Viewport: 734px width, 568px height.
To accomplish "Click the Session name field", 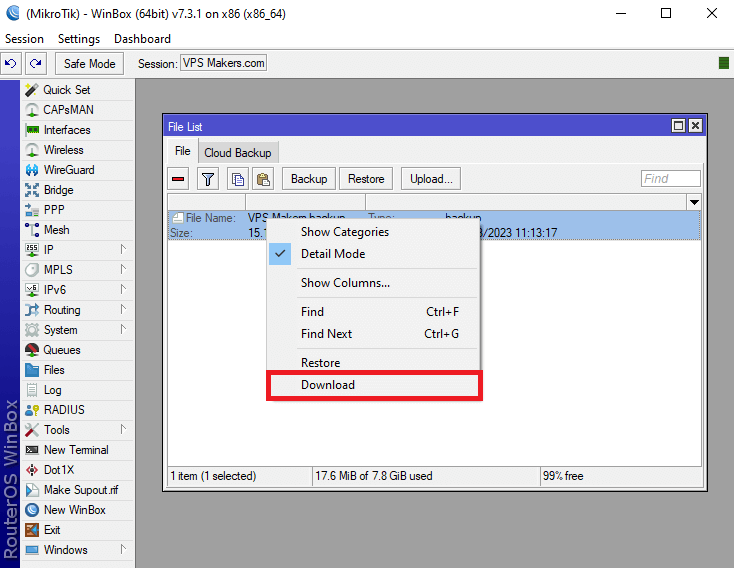I will coord(224,63).
